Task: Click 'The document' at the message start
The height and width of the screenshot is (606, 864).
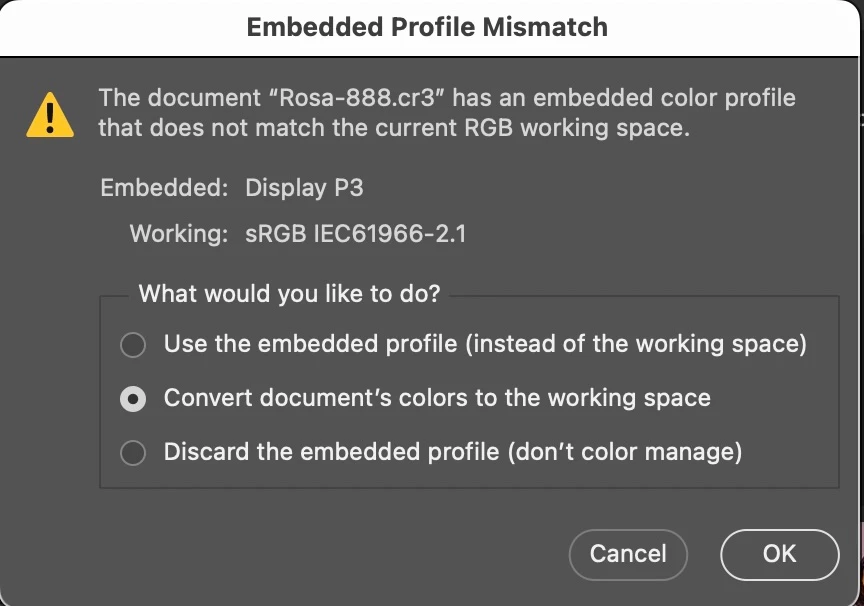Action: [162, 98]
